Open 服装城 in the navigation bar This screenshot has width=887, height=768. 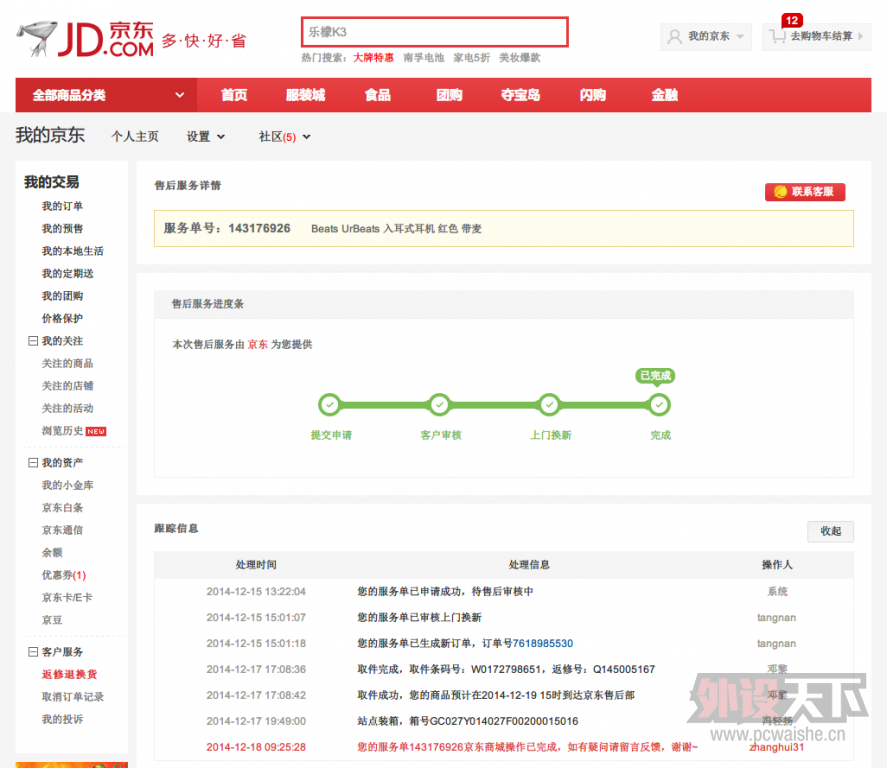[305, 95]
